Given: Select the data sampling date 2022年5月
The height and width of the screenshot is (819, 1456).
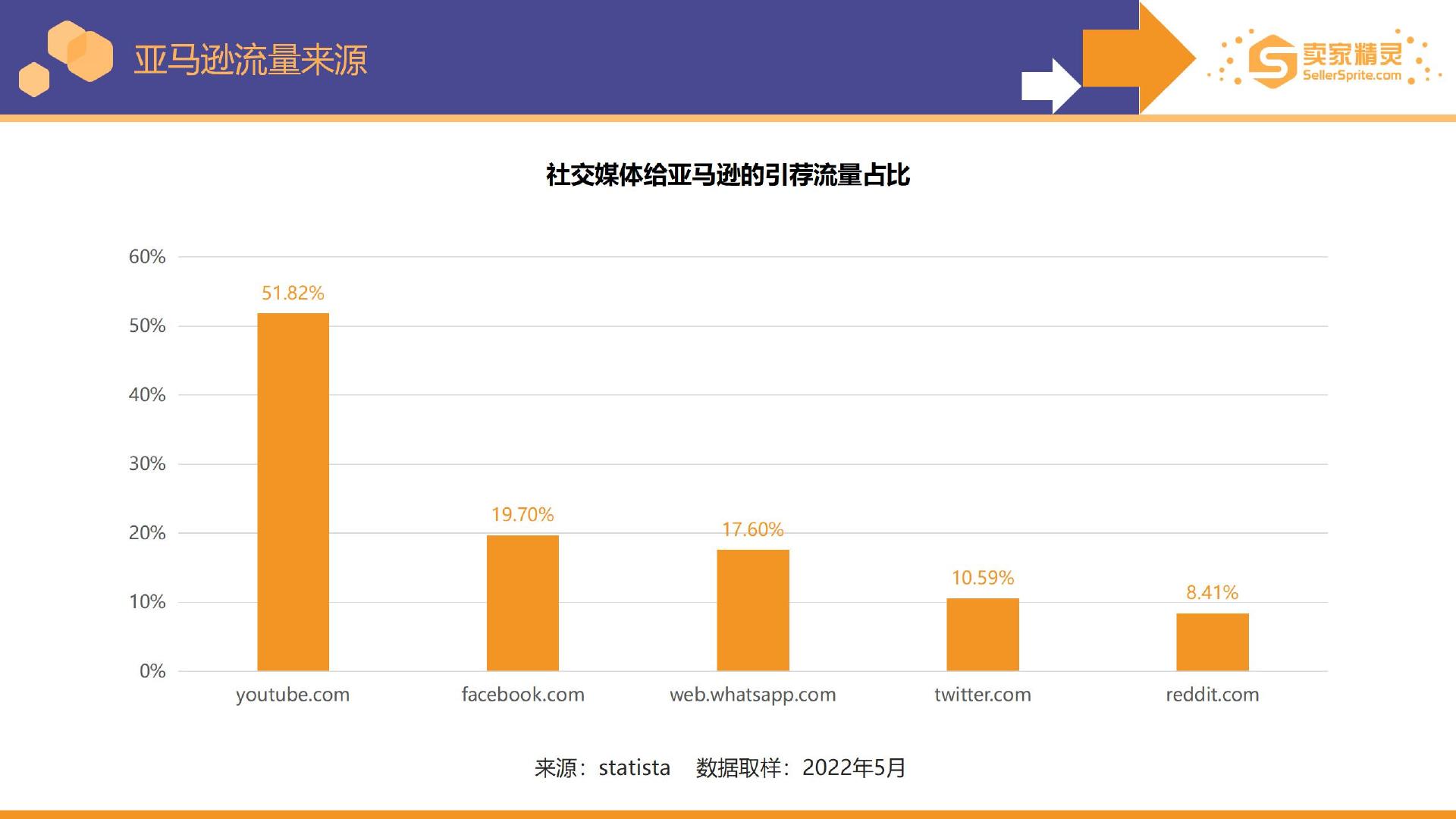Looking at the screenshot, I should tap(853, 768).
